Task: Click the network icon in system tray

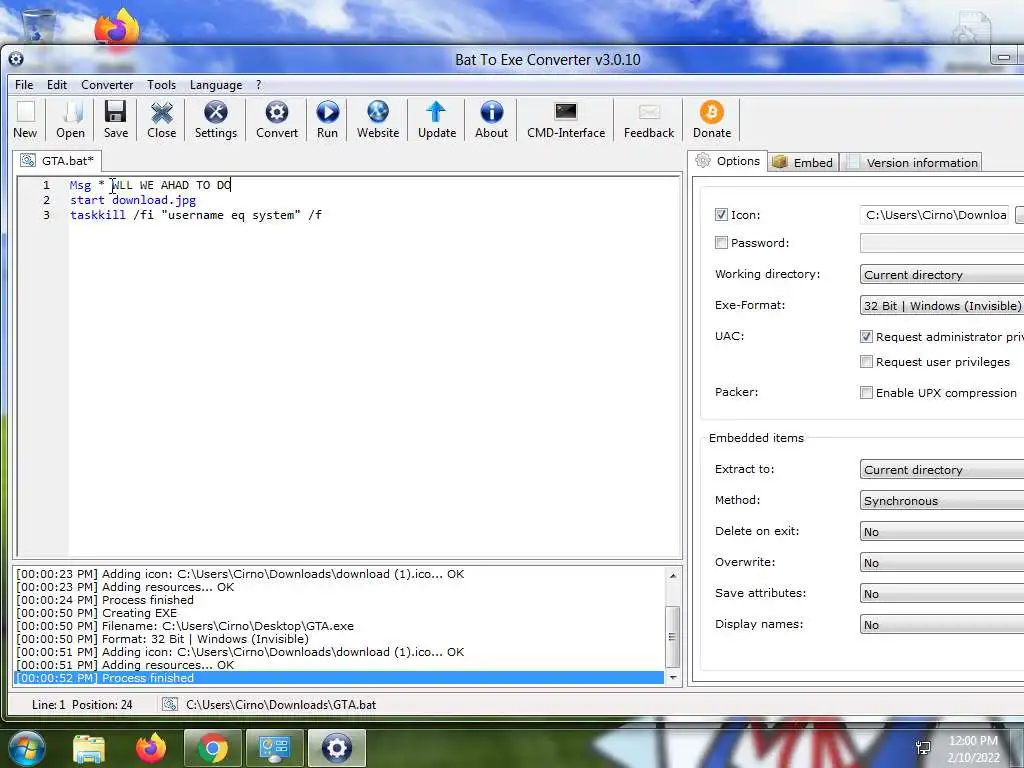Action: pyautogui.click(x=923, y=748)
